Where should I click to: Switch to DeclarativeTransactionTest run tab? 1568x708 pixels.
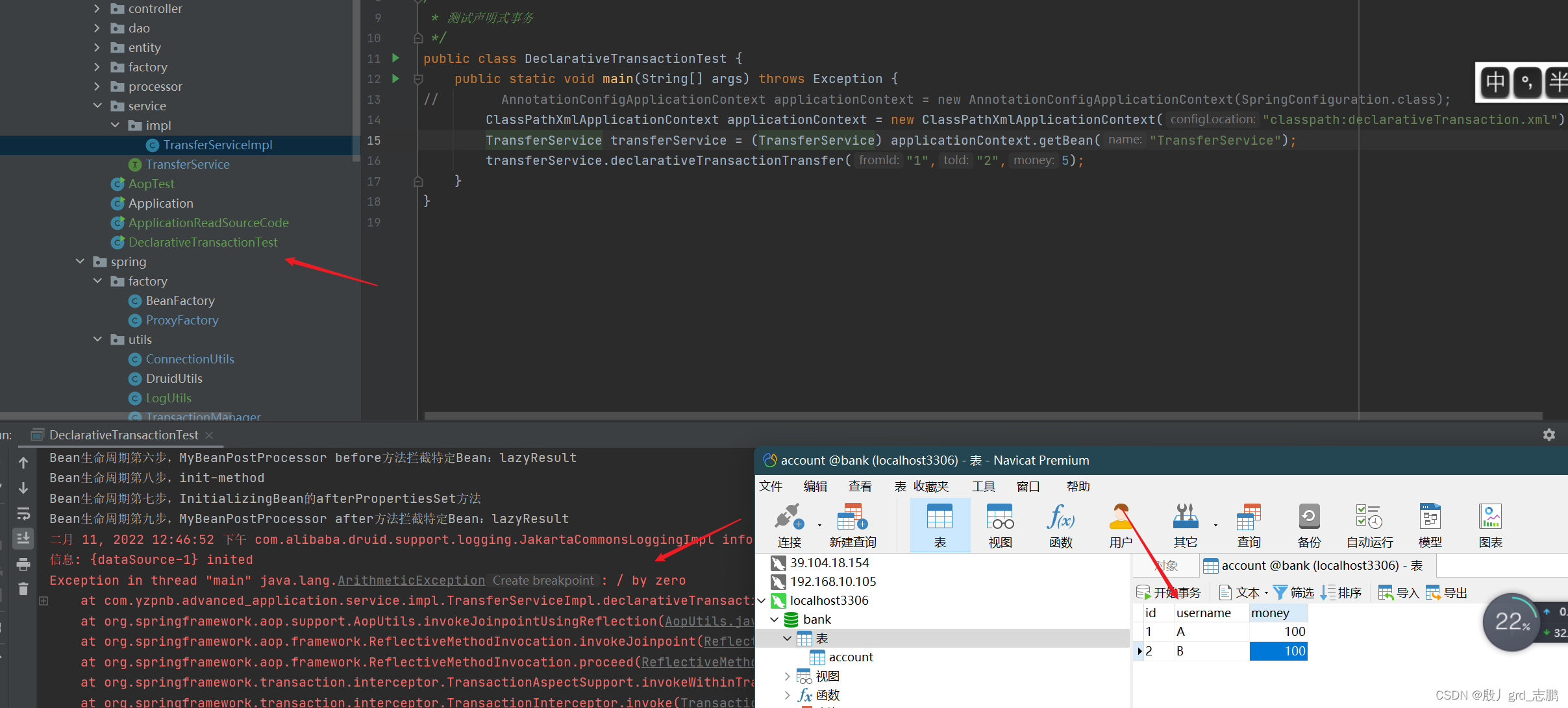pyautogui.click(x=123, y=435)
